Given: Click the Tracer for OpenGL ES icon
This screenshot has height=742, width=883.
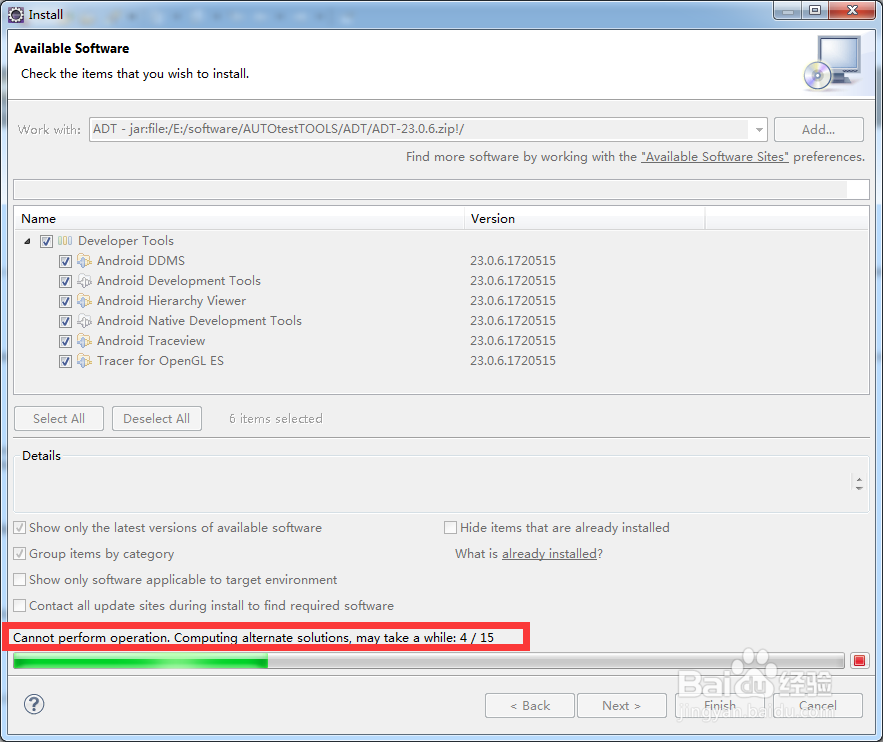Looking at the screenshot, I should (x=84, y=361).
